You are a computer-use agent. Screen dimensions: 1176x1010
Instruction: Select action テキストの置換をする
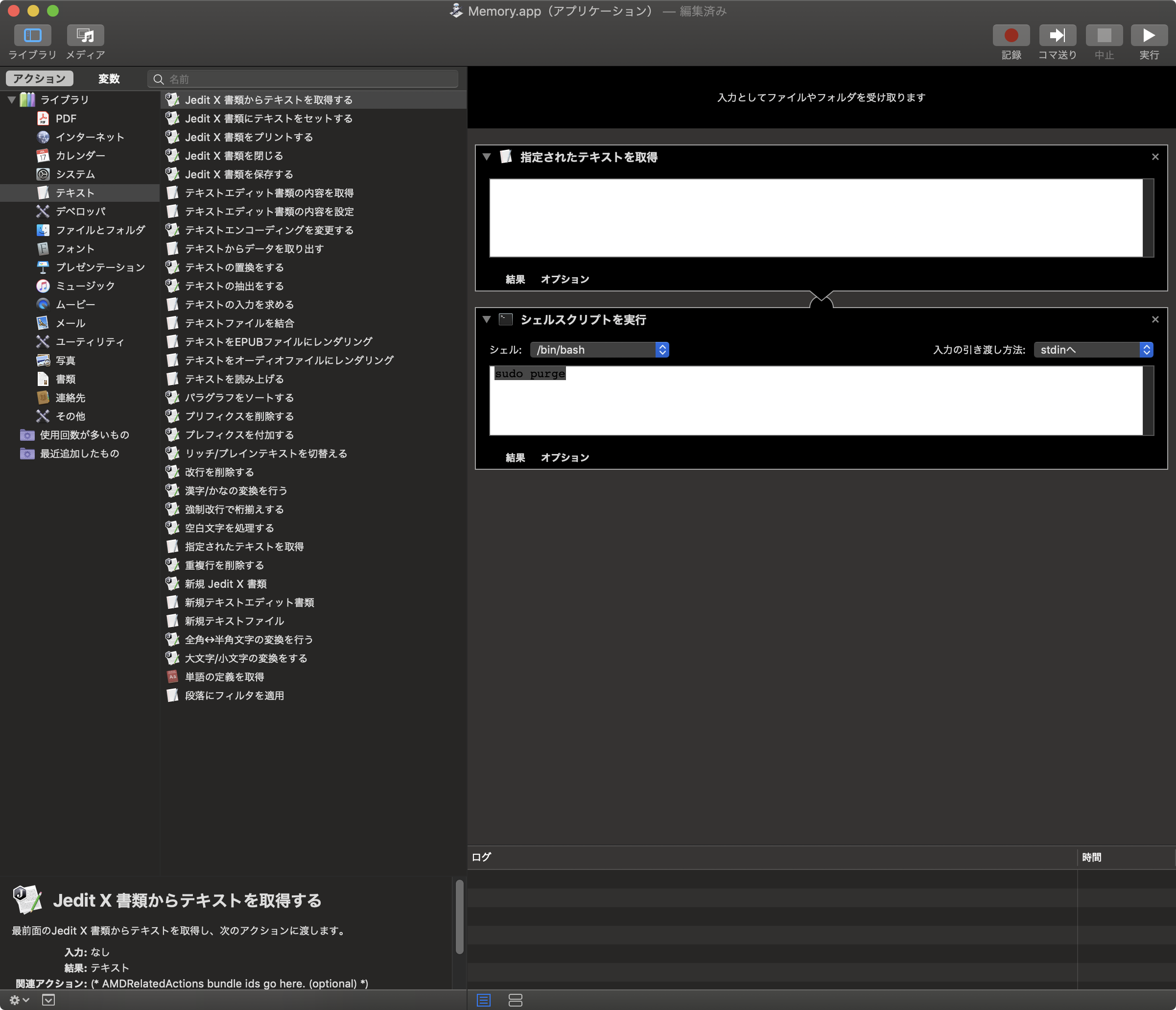click(x=313, y=267)
